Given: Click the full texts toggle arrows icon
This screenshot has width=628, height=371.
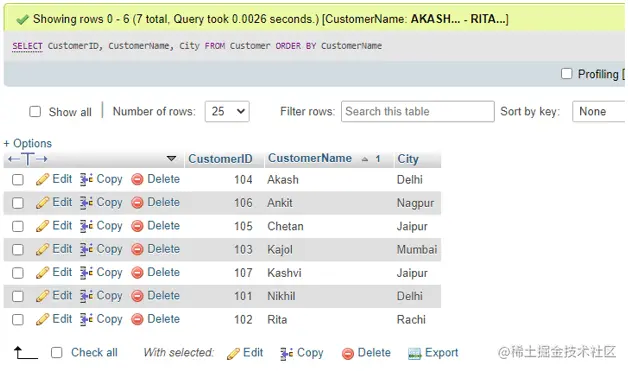Looking at the screenshot, I should pyautogui.click(x=28, y=159).
